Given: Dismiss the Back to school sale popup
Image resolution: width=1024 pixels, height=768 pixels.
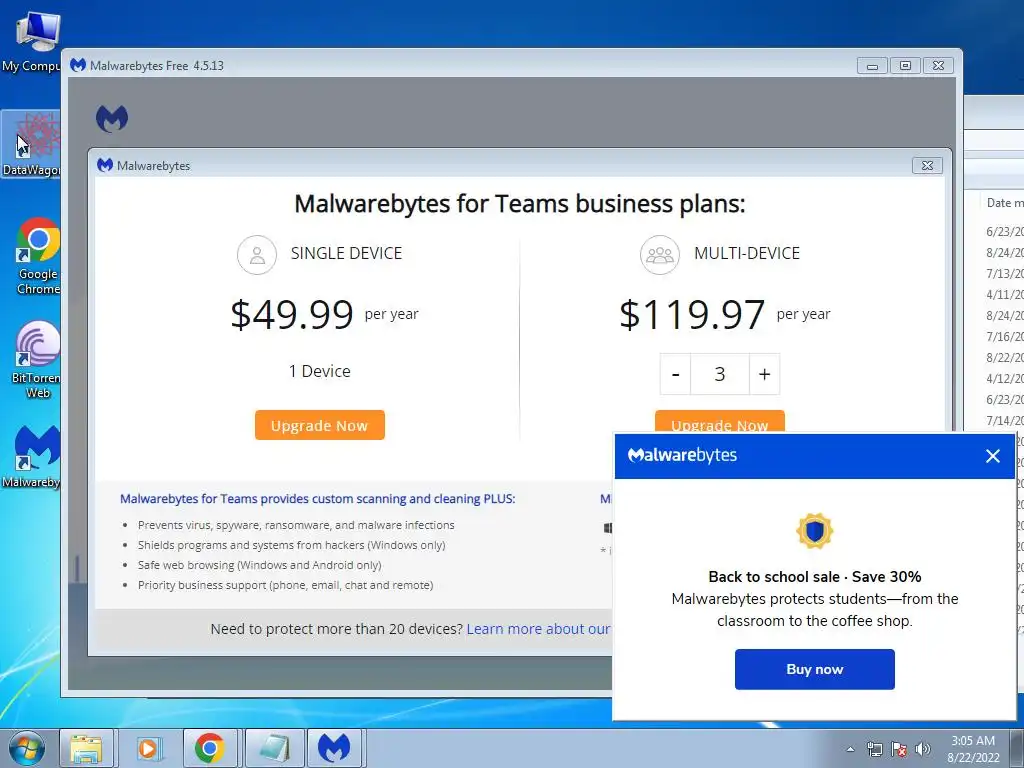Looking at the screenshot, I should pyautogui.click(x=992, y=456).
